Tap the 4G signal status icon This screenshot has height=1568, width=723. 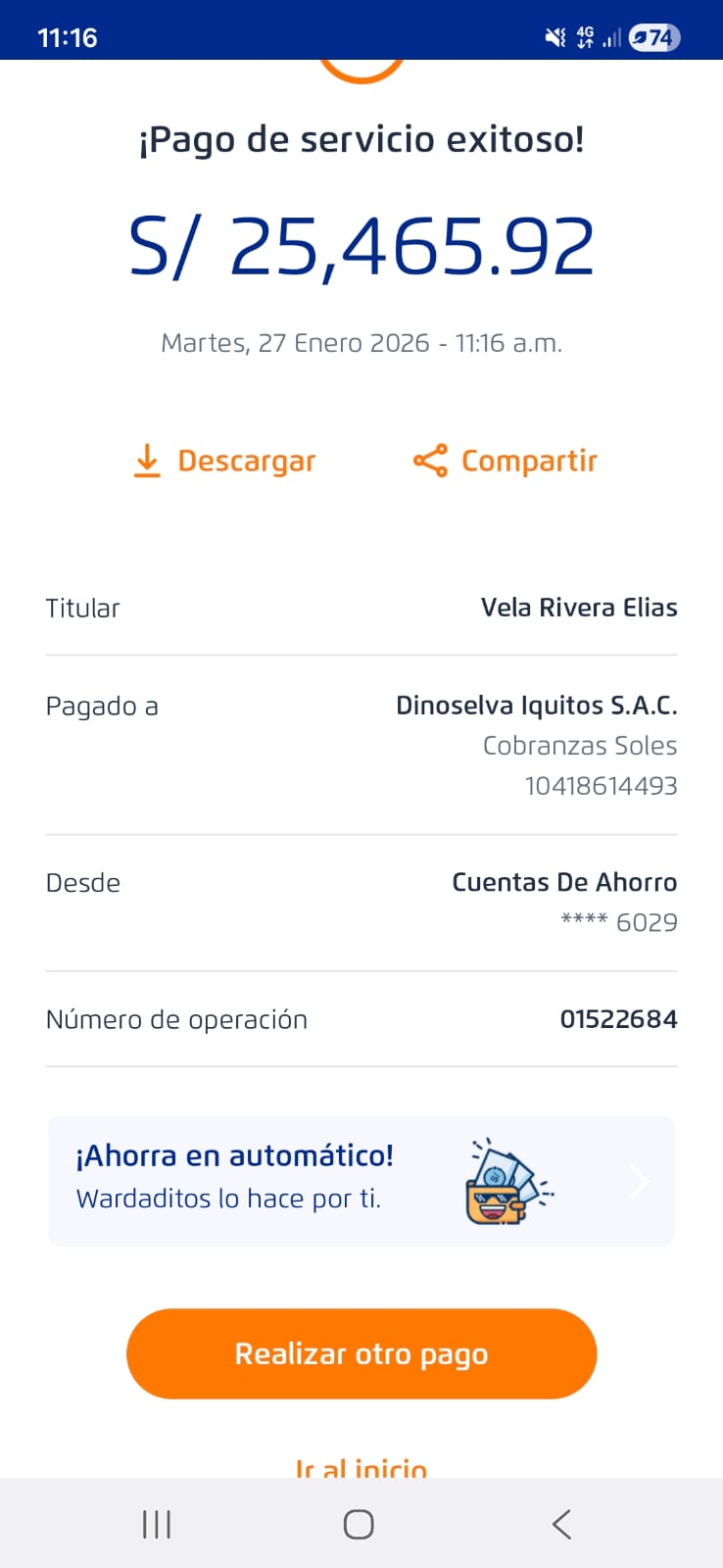point(585,37)
